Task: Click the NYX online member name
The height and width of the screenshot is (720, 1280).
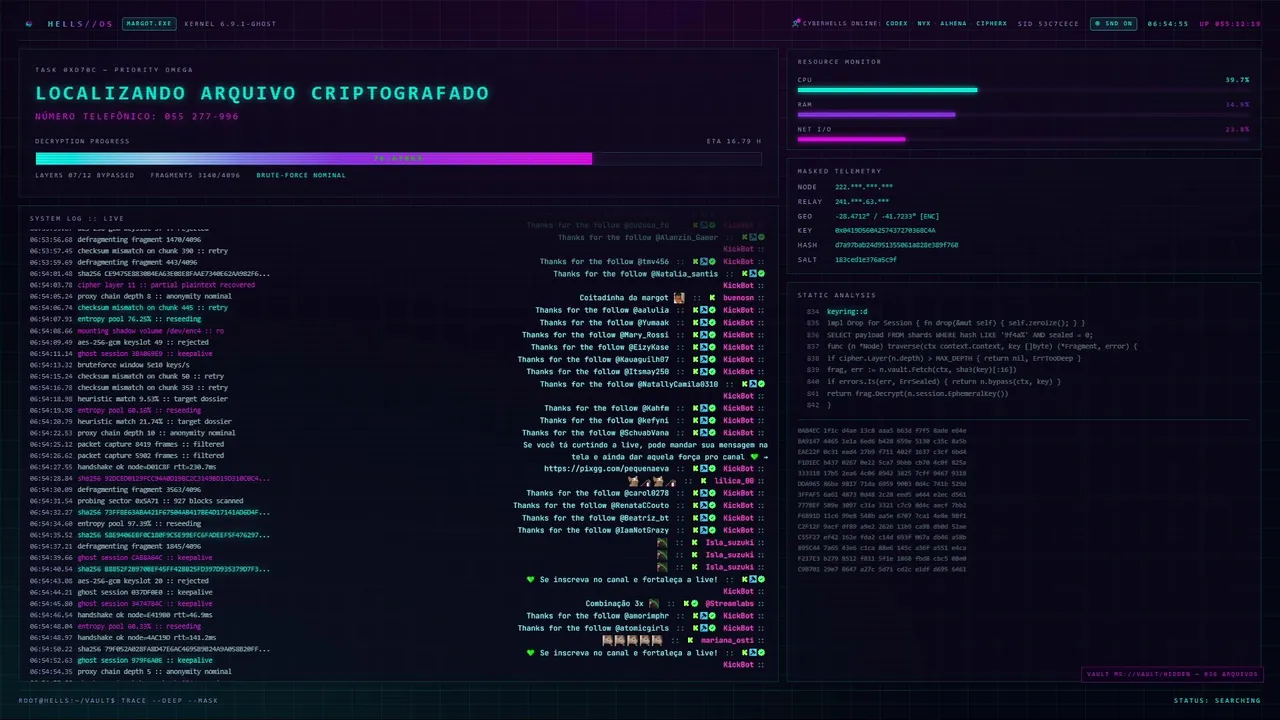Action: pos(924,23)
